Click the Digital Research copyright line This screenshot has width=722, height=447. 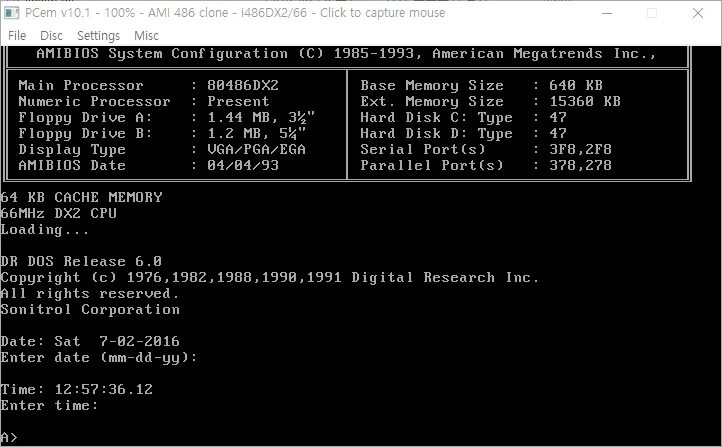point(269,277)
